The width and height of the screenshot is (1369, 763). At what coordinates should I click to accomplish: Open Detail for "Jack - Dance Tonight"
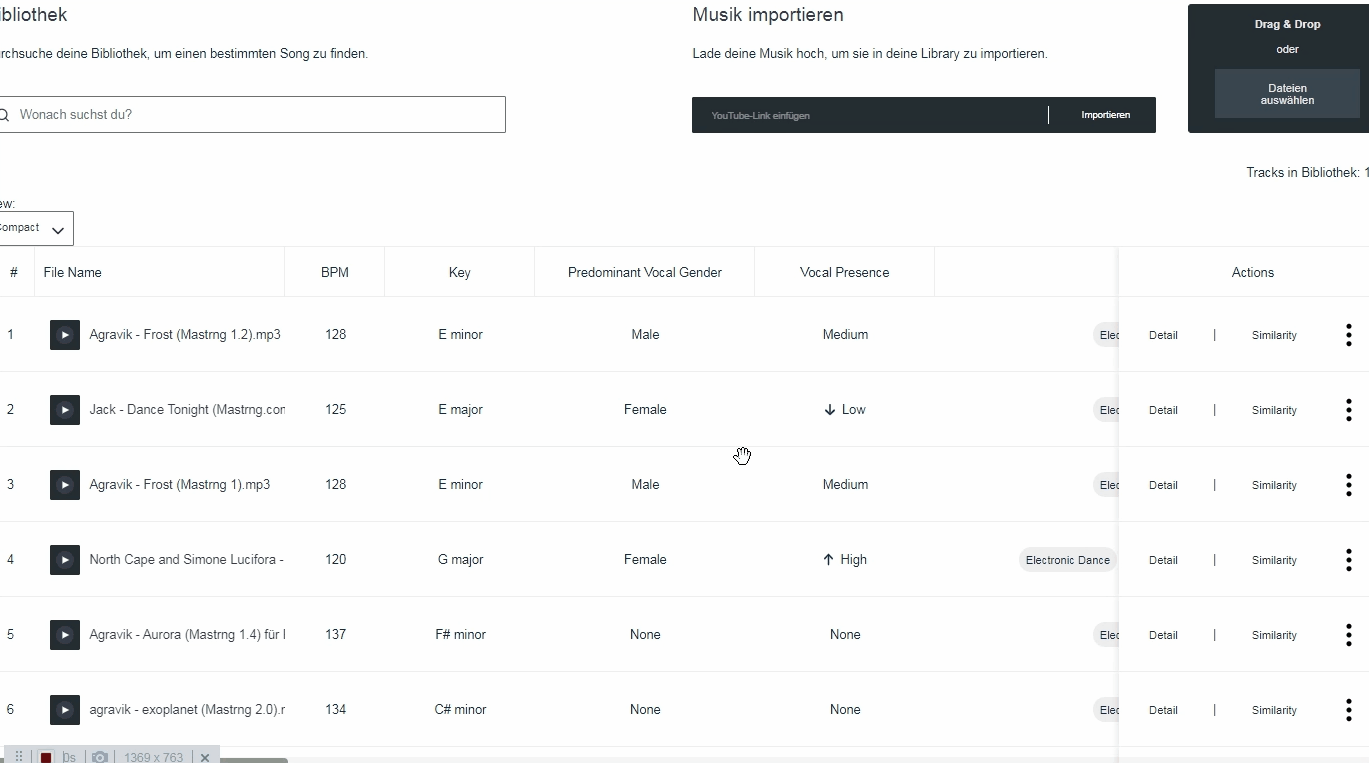tap(1163, 410)
